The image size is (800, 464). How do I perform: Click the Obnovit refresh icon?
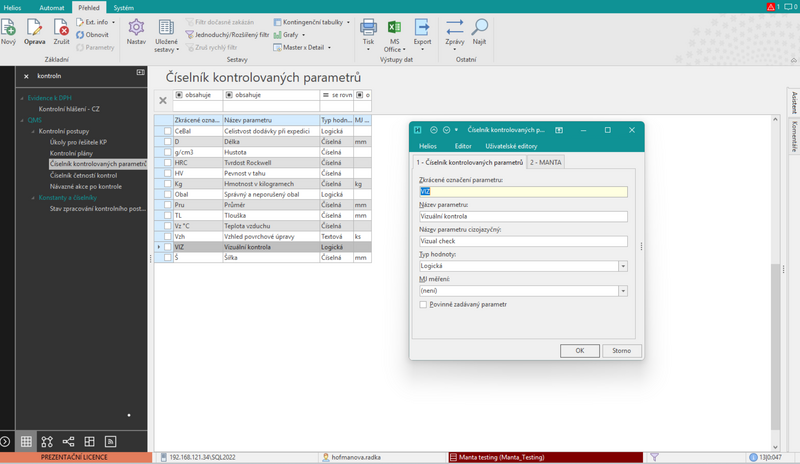(x=80, y=35)
